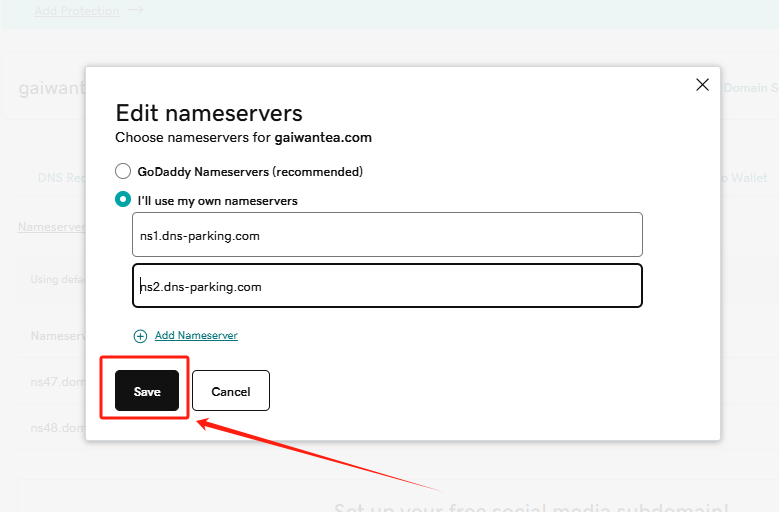779x512 pixels.
Task: Choose I'll use my own nameservers radio
Action: point(123,200)
